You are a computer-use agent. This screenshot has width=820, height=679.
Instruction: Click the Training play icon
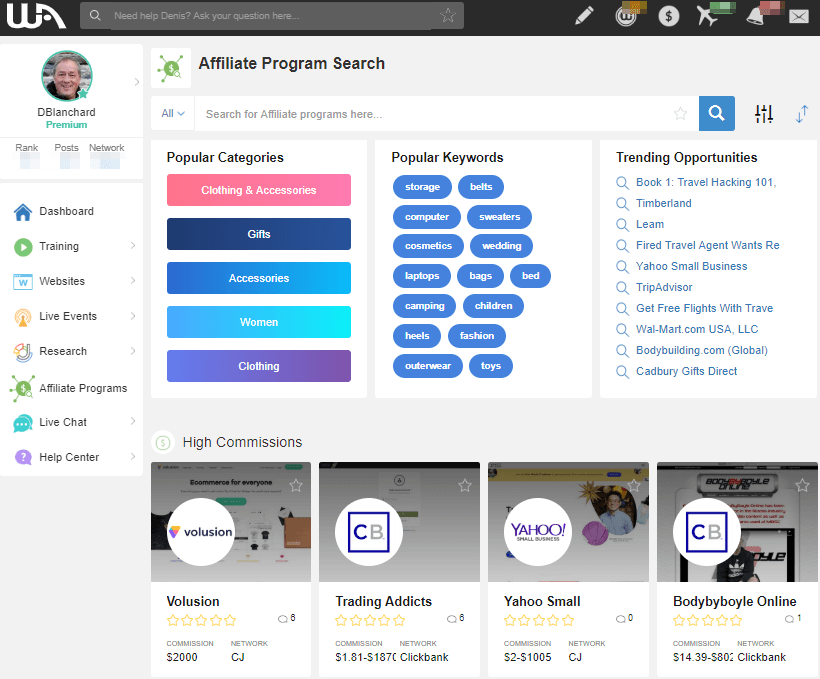[x=23, y=247]
